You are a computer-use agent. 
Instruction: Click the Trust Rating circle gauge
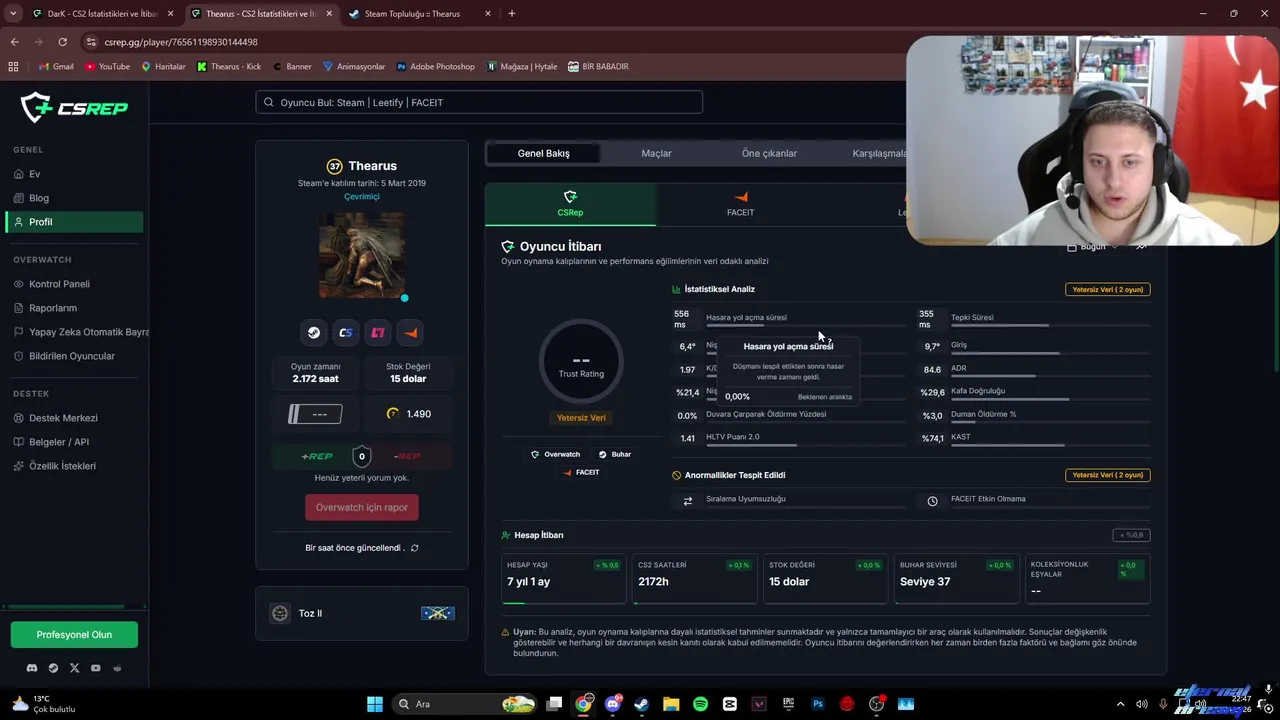tap(581, 361)
